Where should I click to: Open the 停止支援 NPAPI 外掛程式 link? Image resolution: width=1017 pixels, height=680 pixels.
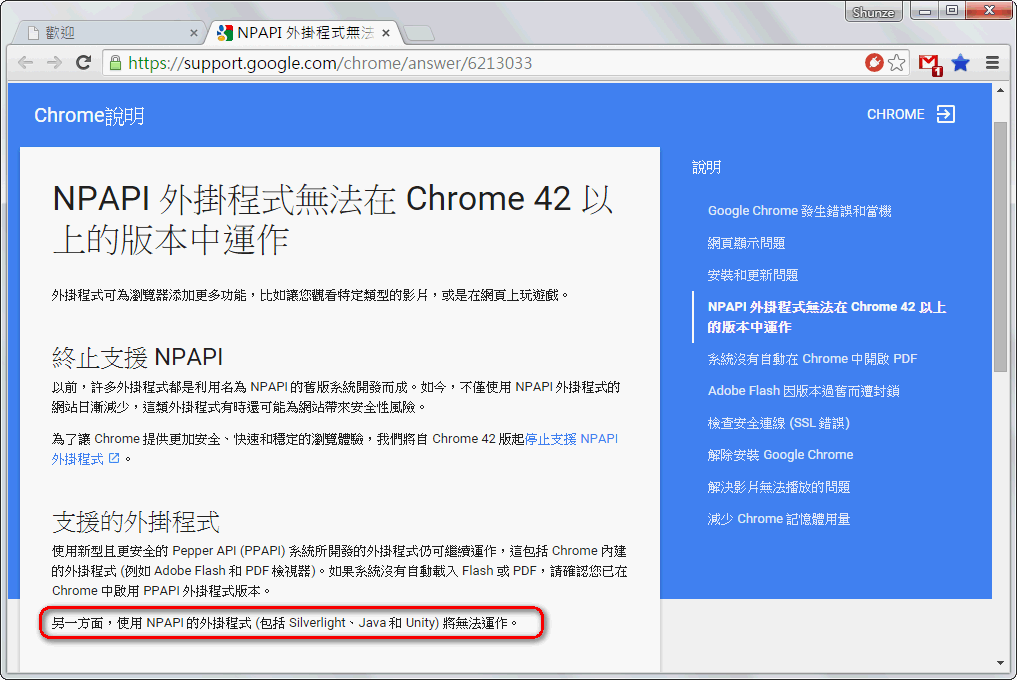pos(335,449)
